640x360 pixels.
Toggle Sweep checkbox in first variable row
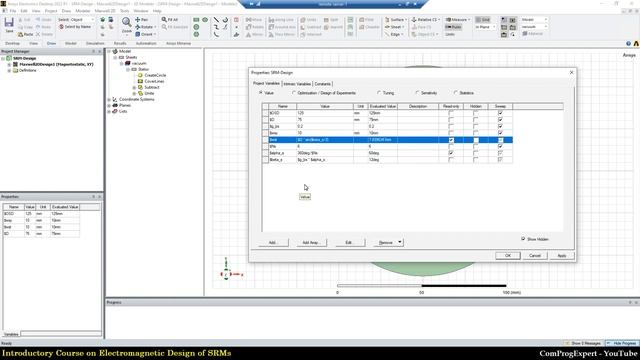(x=500, y=113)
